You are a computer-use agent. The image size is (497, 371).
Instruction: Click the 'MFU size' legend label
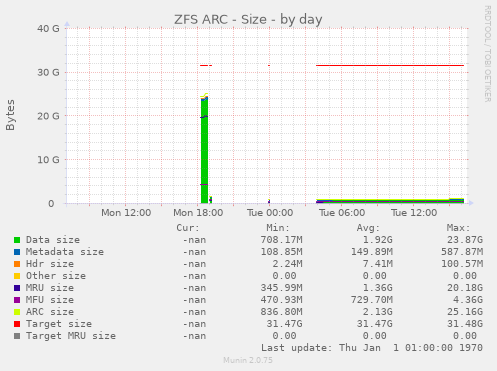coord(50,300)
